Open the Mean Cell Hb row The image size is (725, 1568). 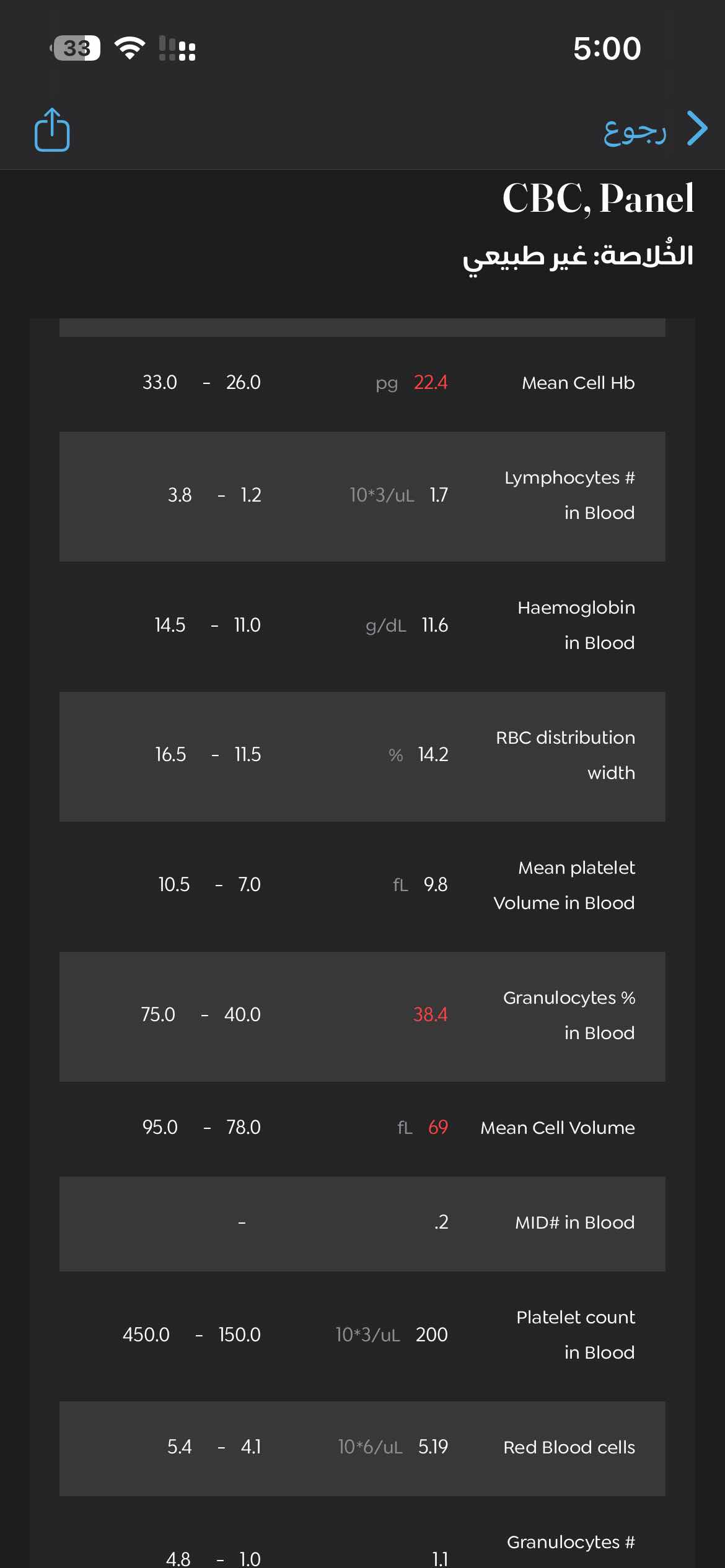(x=362, y=384)
